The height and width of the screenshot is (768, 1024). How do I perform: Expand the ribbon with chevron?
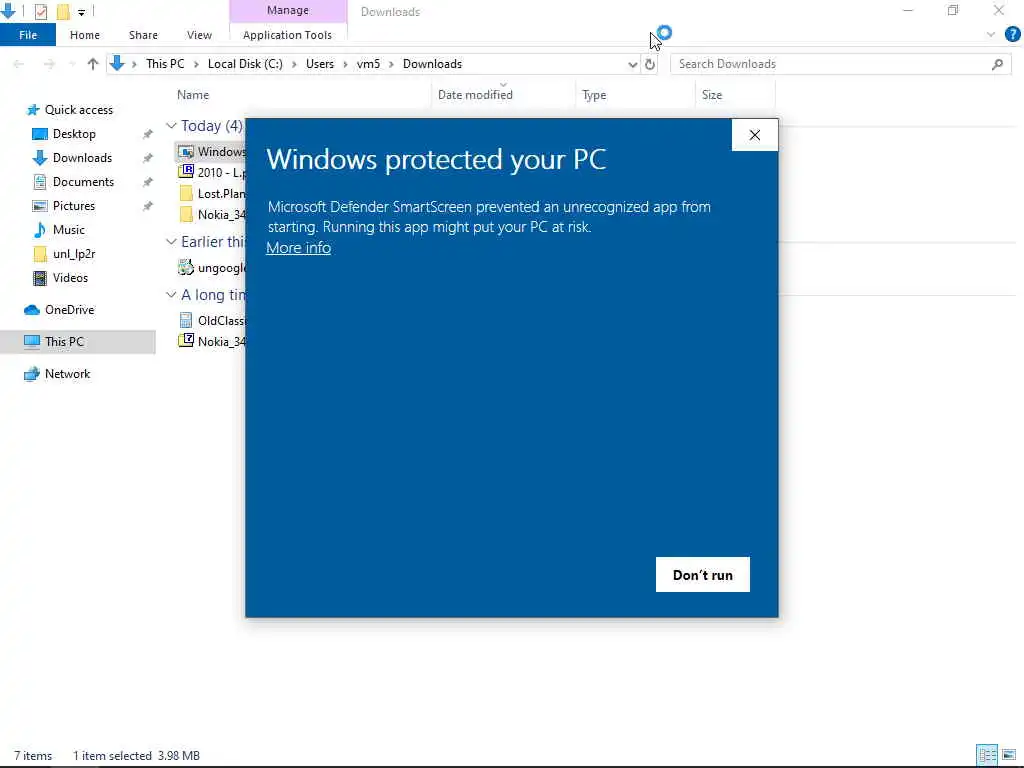pyautogui.click(x=991, y=35)
